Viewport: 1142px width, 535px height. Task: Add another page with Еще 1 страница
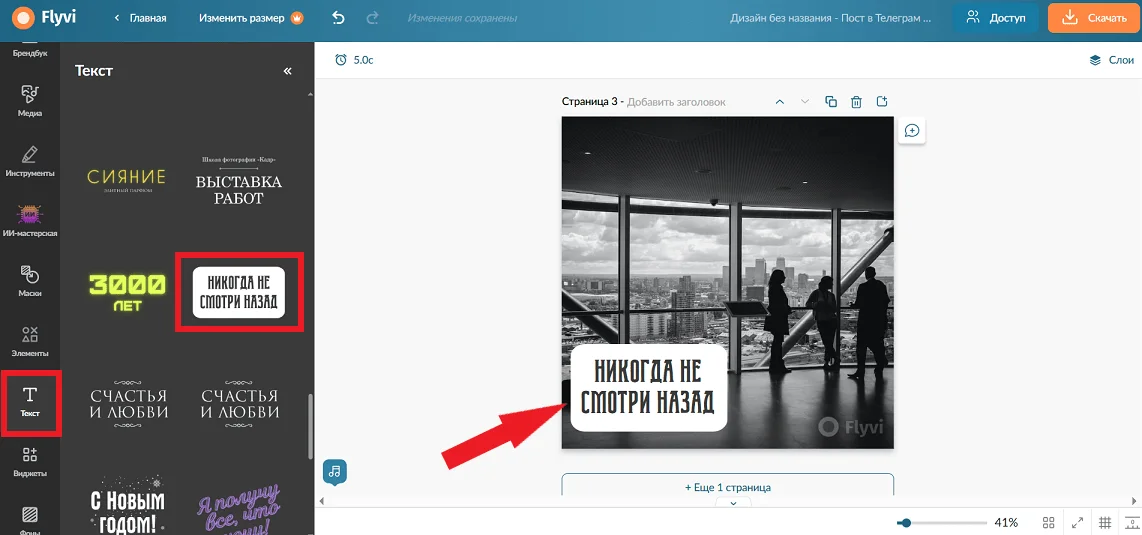click(728, 486)
